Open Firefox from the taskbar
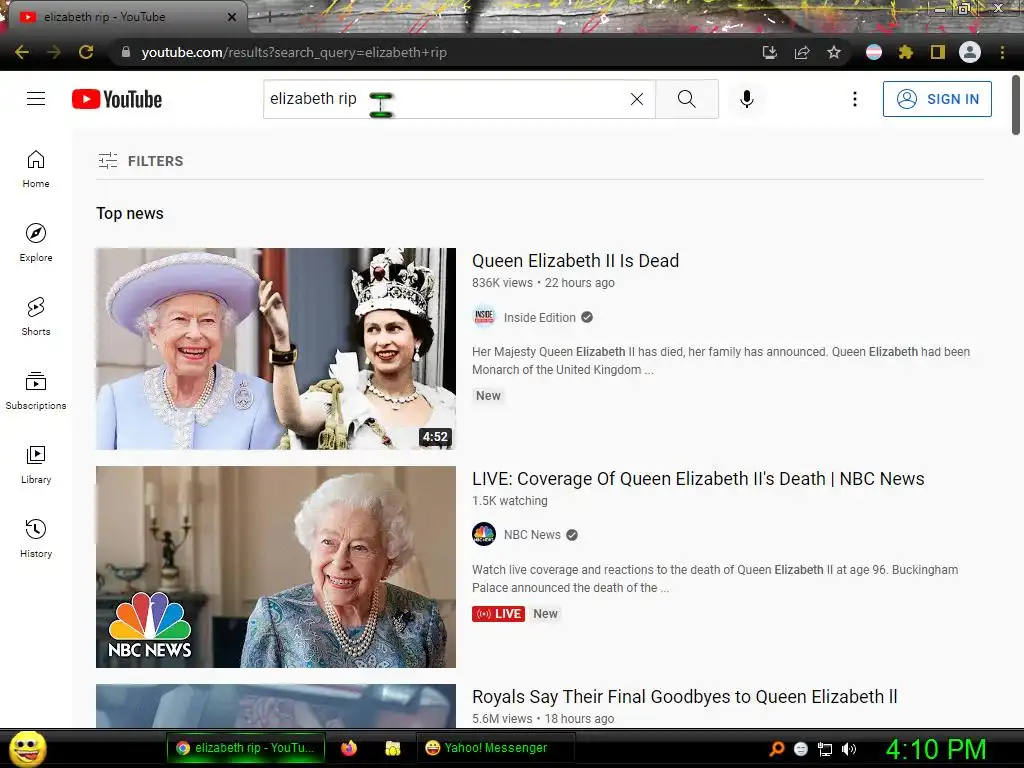1024x768 pixels. (x=349, y=748)
